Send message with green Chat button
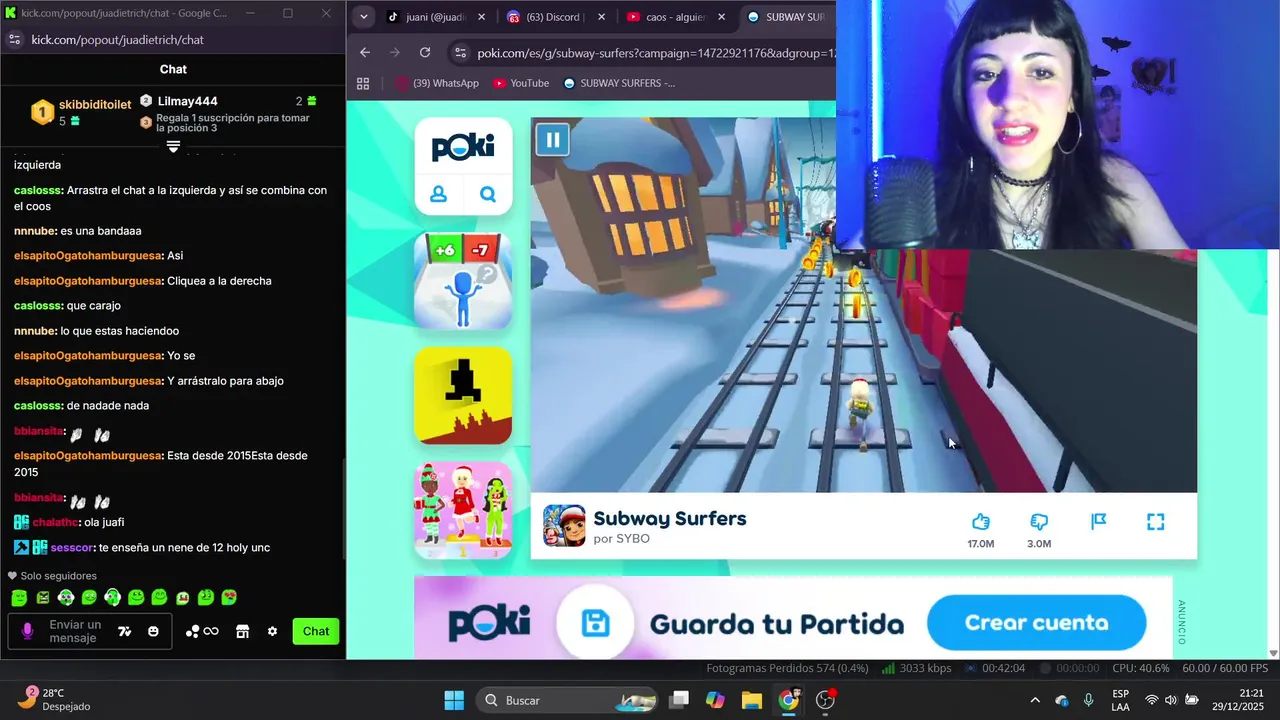 tap(316, 631)
